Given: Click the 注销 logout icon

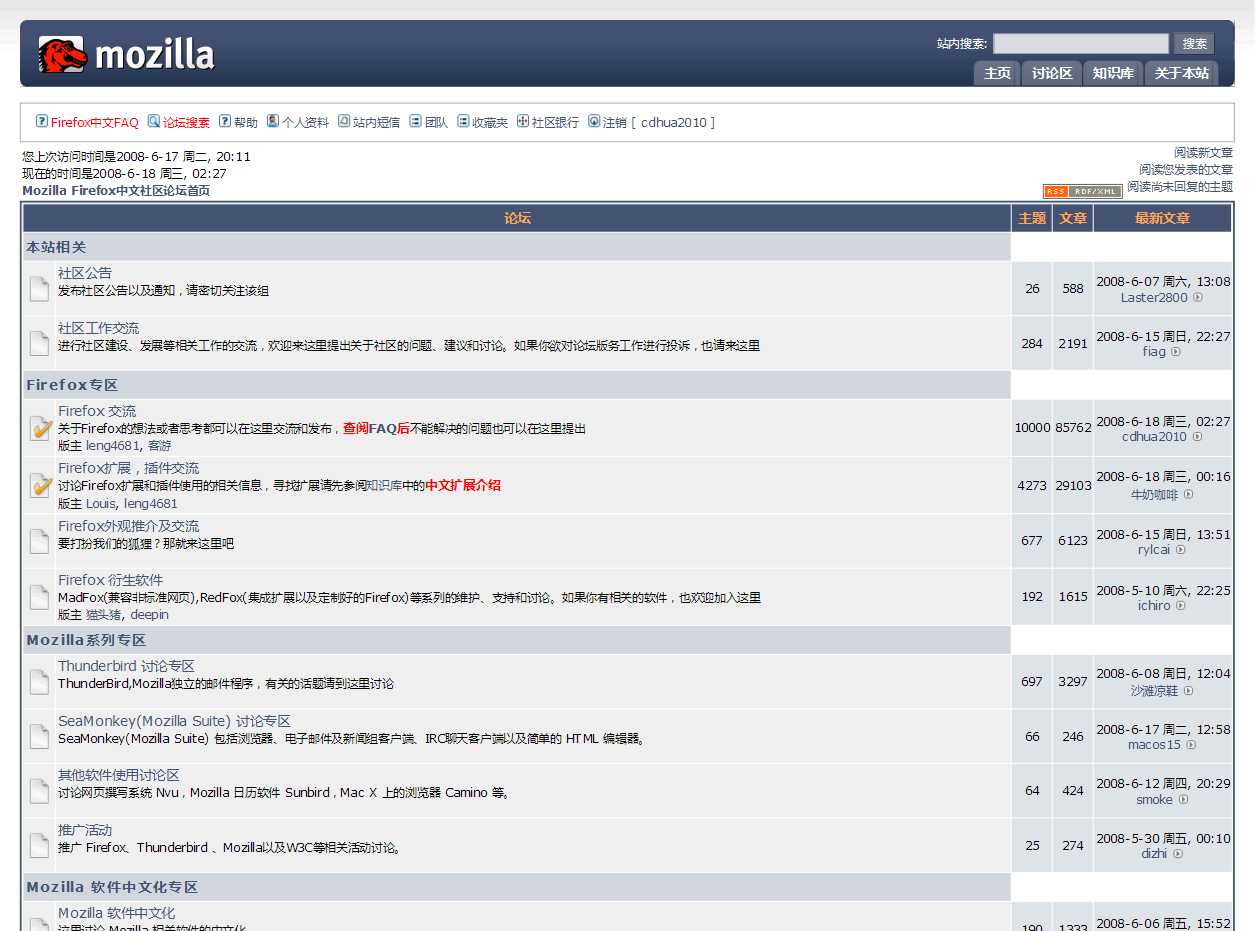Looking at the screenshot, I should click(594, 121).
